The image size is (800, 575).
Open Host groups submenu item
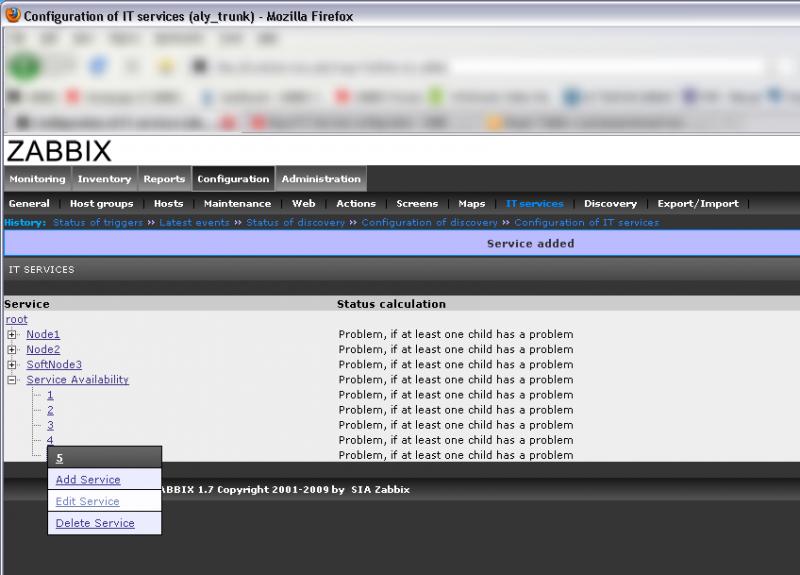pyautogui.click(x=102, y=204)
